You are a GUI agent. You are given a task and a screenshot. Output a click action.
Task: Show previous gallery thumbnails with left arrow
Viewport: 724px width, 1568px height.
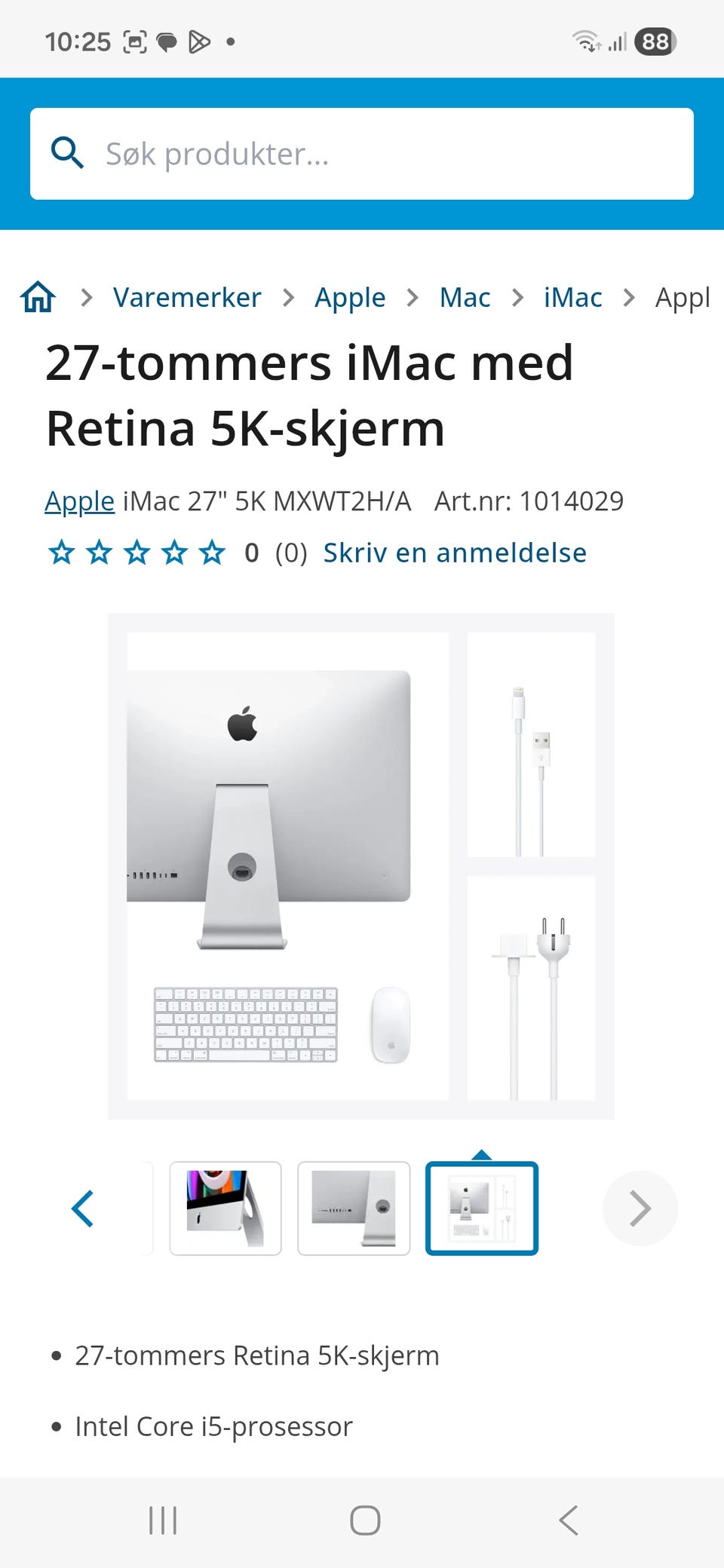(82, 1208)
